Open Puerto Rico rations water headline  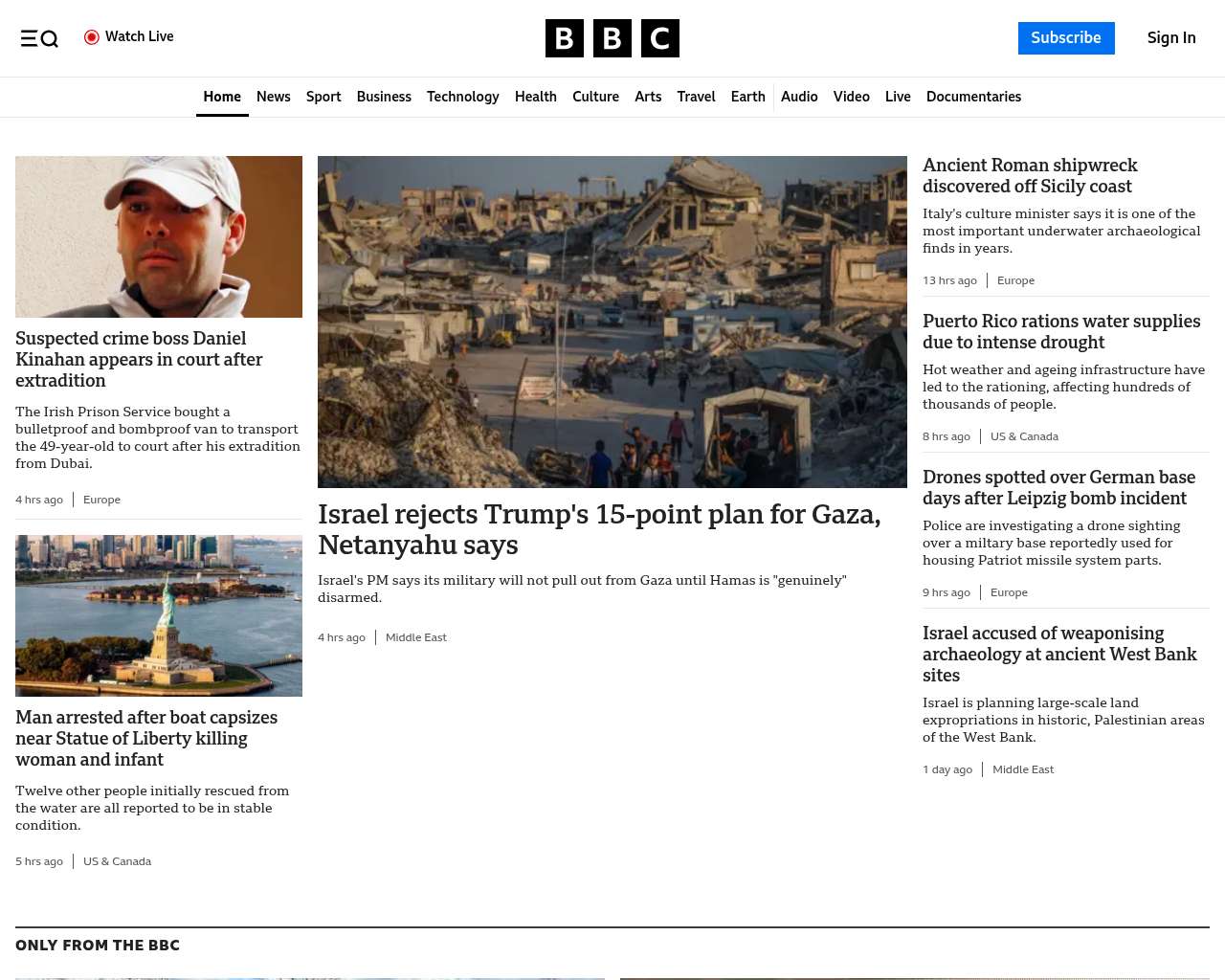(x=1061, y=331)
